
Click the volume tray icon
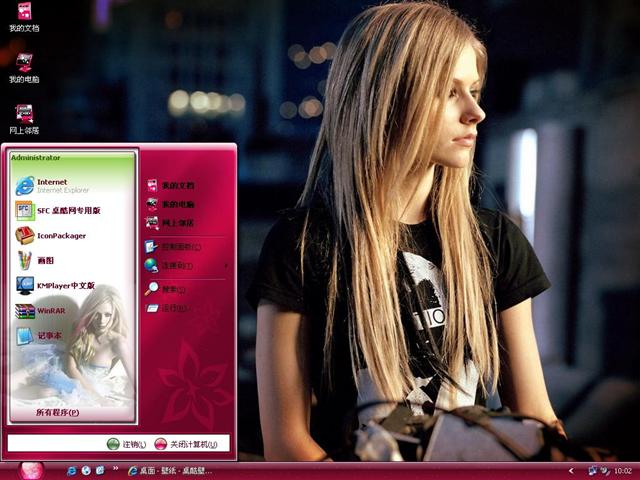point(605,471)
